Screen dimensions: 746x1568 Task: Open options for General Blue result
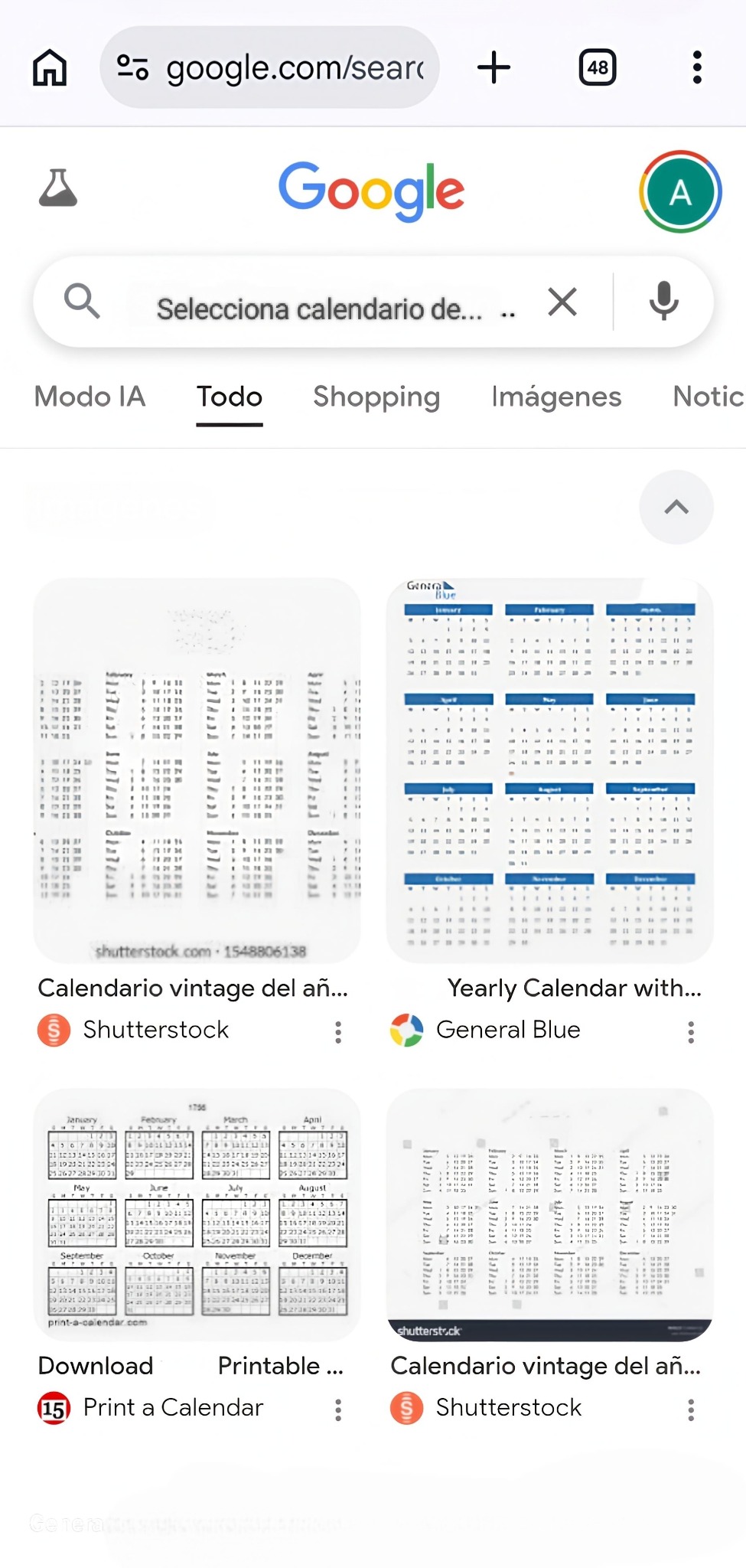point(691,1032)
